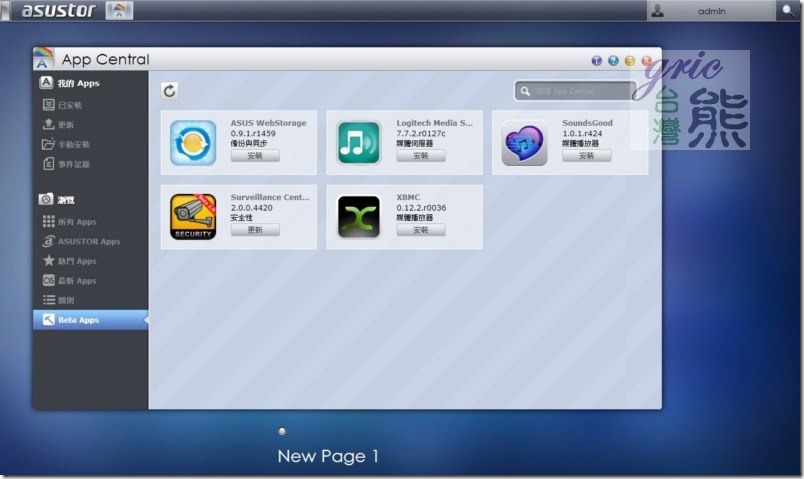Viewport: 804px width, 479px height.
Task: Click version text 1.0.1.r424
Action: pyautogui.click(x=582, y=133)
